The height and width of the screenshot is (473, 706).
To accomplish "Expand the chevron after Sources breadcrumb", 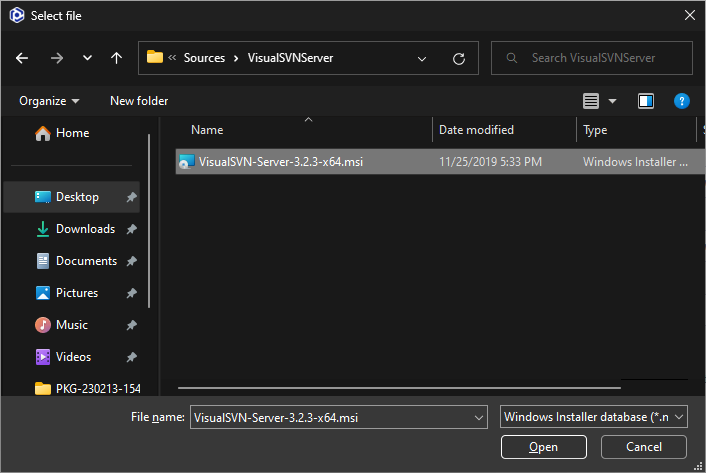I will [x=236, y=59].
